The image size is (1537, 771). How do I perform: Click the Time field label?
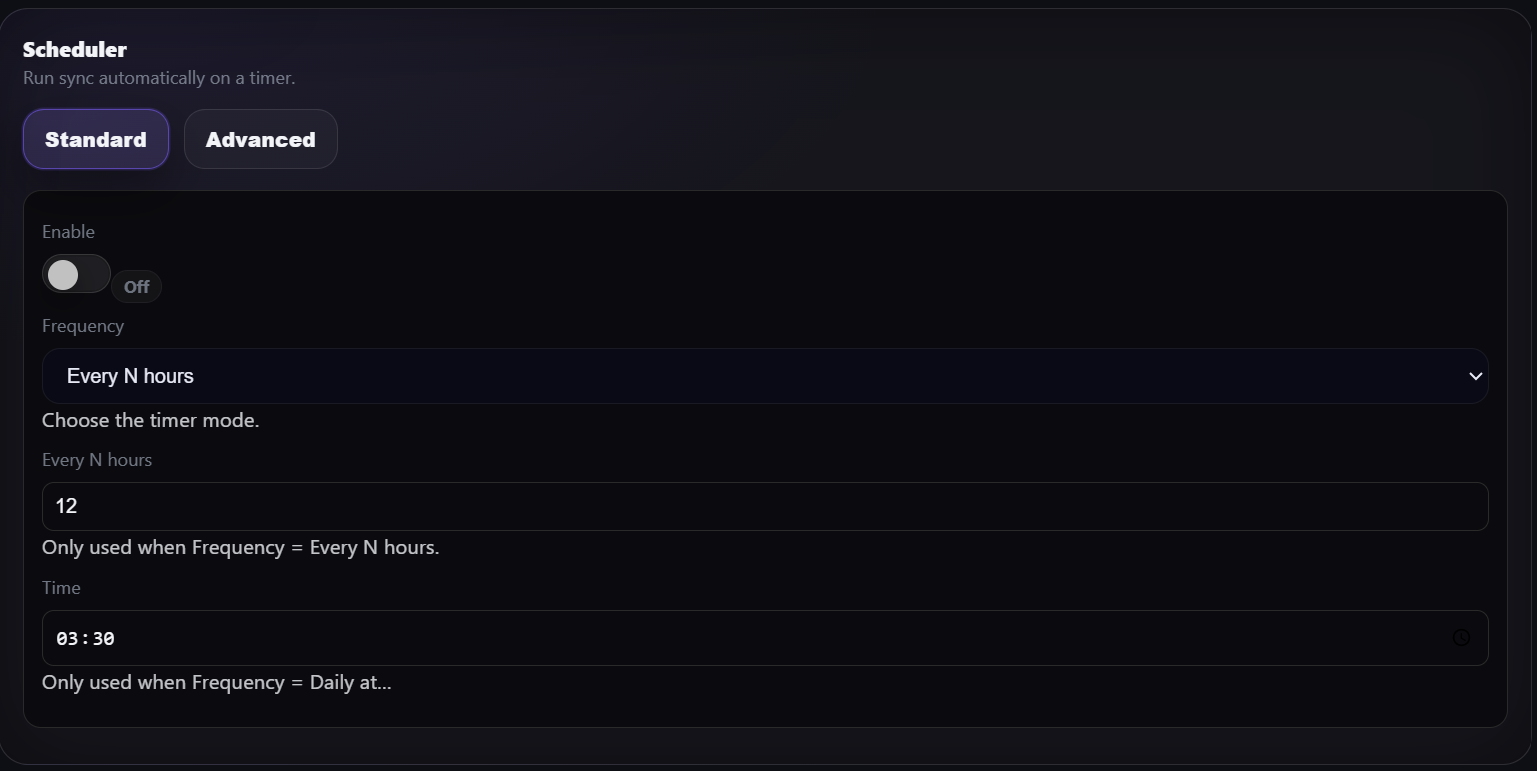pyautogui.click(x=61, y=588)
